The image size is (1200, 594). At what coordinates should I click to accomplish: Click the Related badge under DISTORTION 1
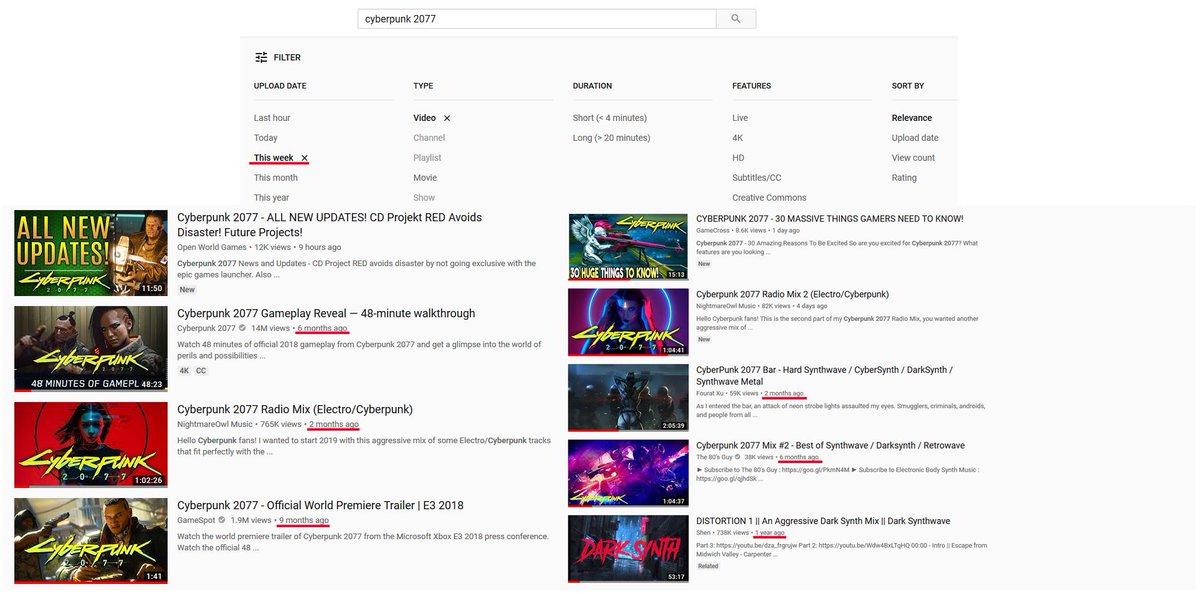[708, 566]
